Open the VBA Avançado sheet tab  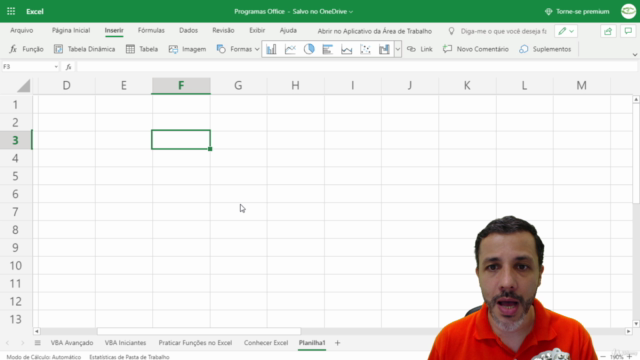[x=72, y=343]
